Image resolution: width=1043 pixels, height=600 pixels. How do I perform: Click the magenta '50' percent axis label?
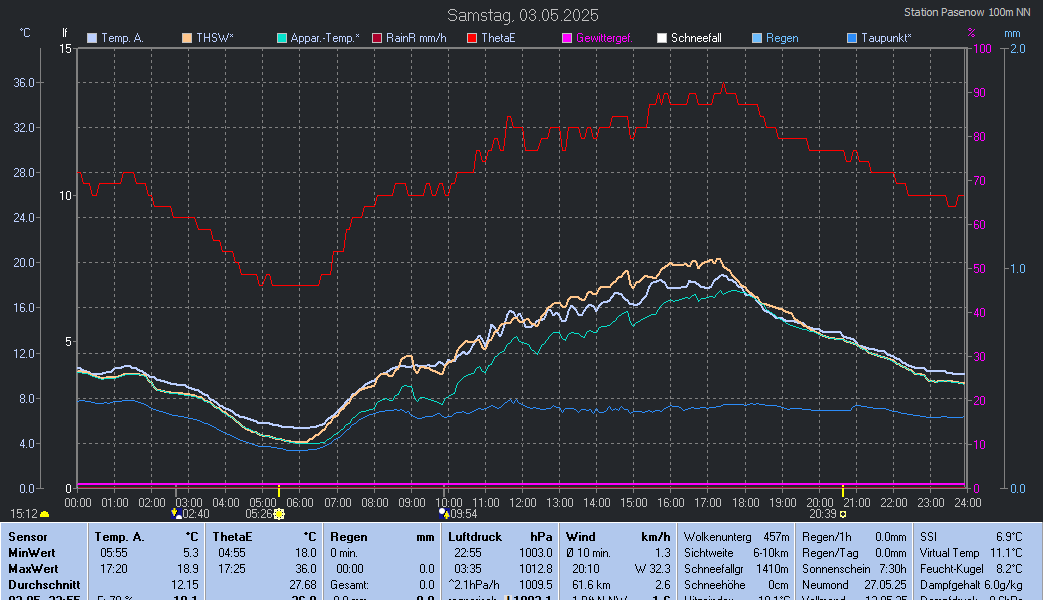[980, 269]
